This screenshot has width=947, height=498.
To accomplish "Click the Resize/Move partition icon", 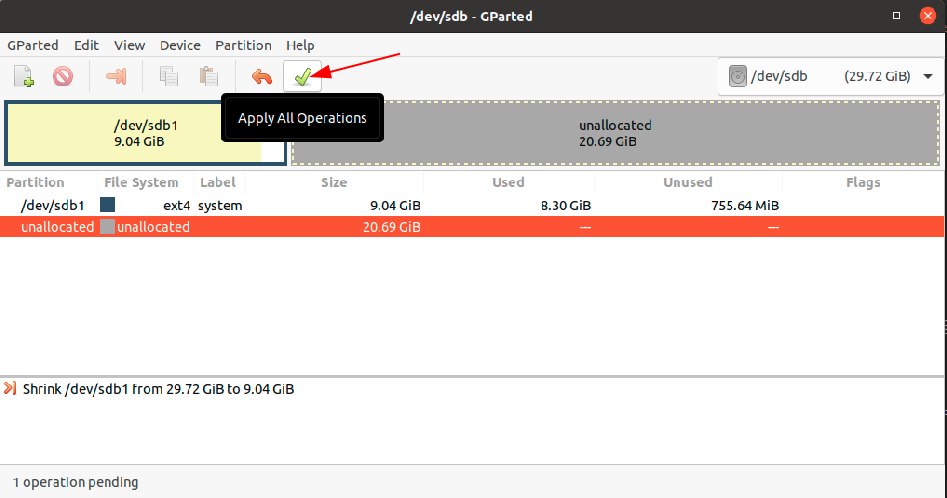I will 116,76.
